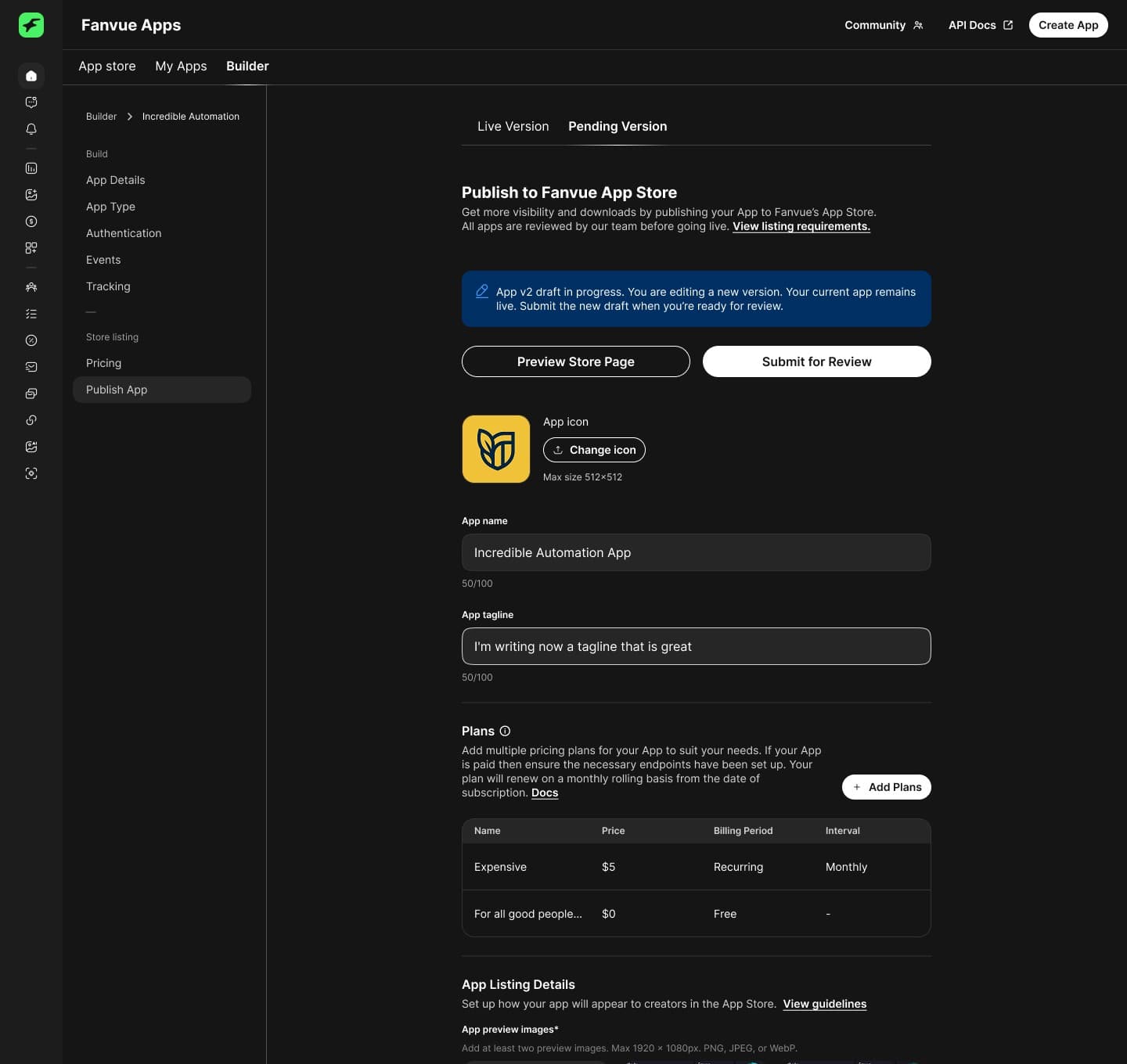Click the App name input field
The height and width of the screenshot is (1064, 1127).
click(697, 552)
